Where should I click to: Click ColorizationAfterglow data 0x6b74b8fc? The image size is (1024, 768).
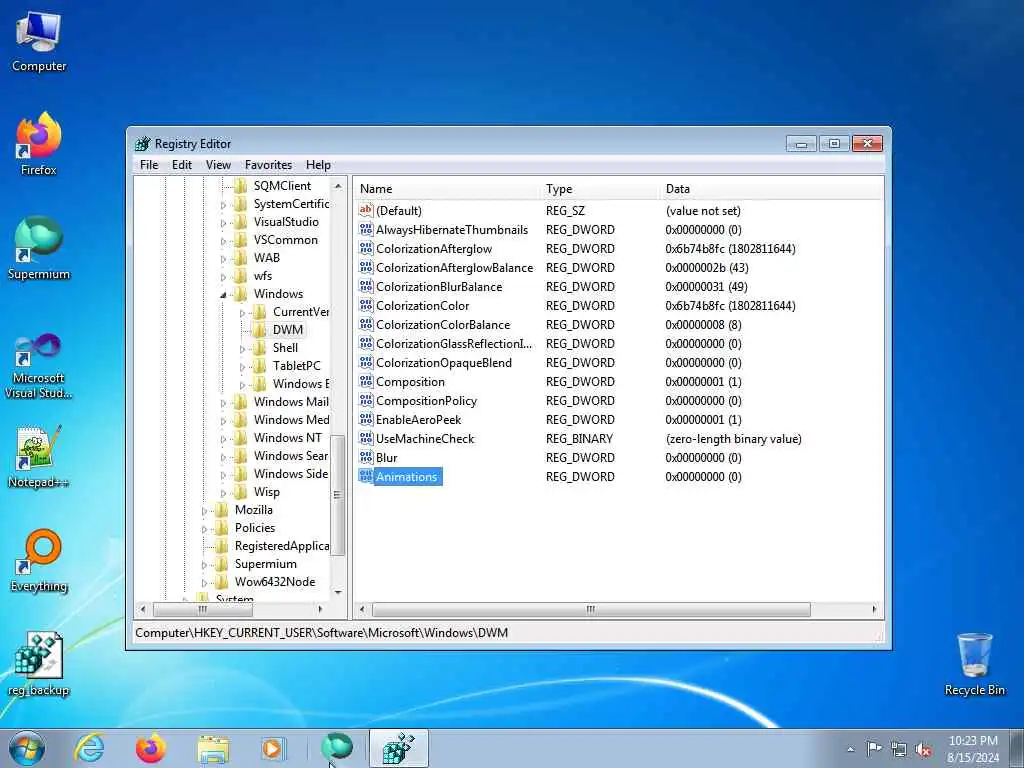[730, 249]
